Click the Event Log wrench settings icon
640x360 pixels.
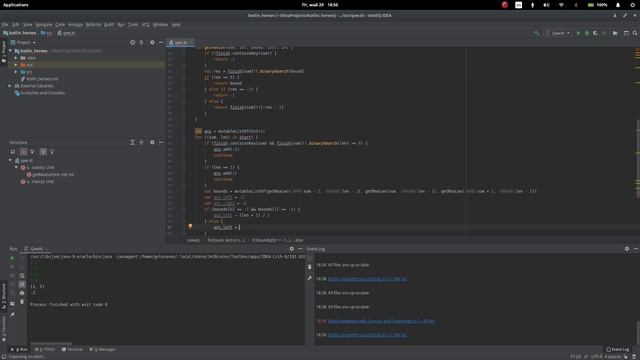pyautogui.click(x=310, y=278)
